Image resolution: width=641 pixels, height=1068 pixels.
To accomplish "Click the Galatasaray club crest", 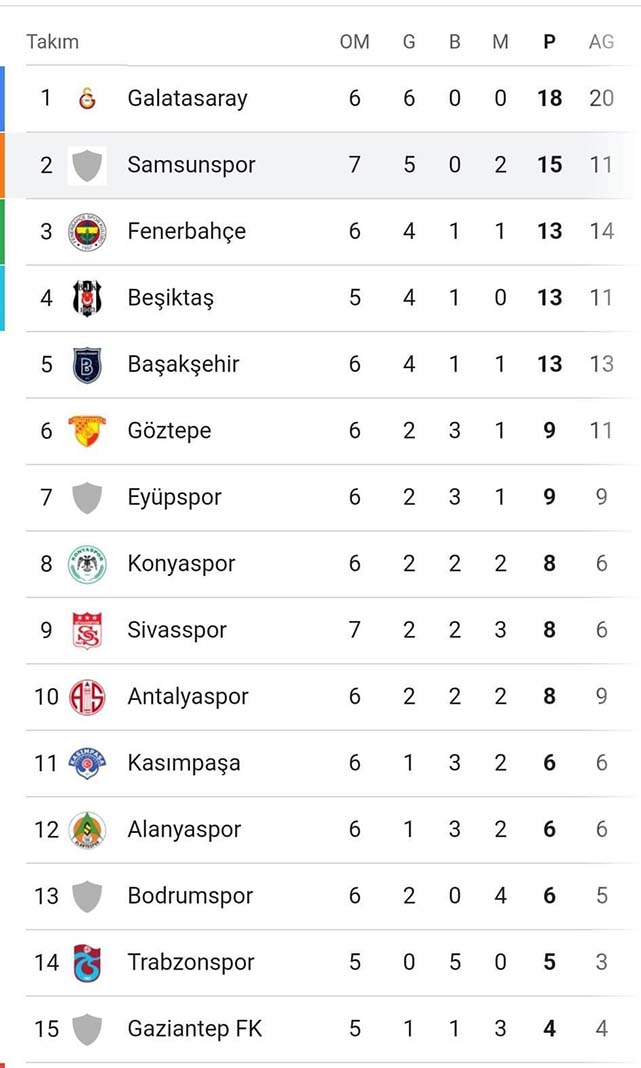I will [88, 98].
